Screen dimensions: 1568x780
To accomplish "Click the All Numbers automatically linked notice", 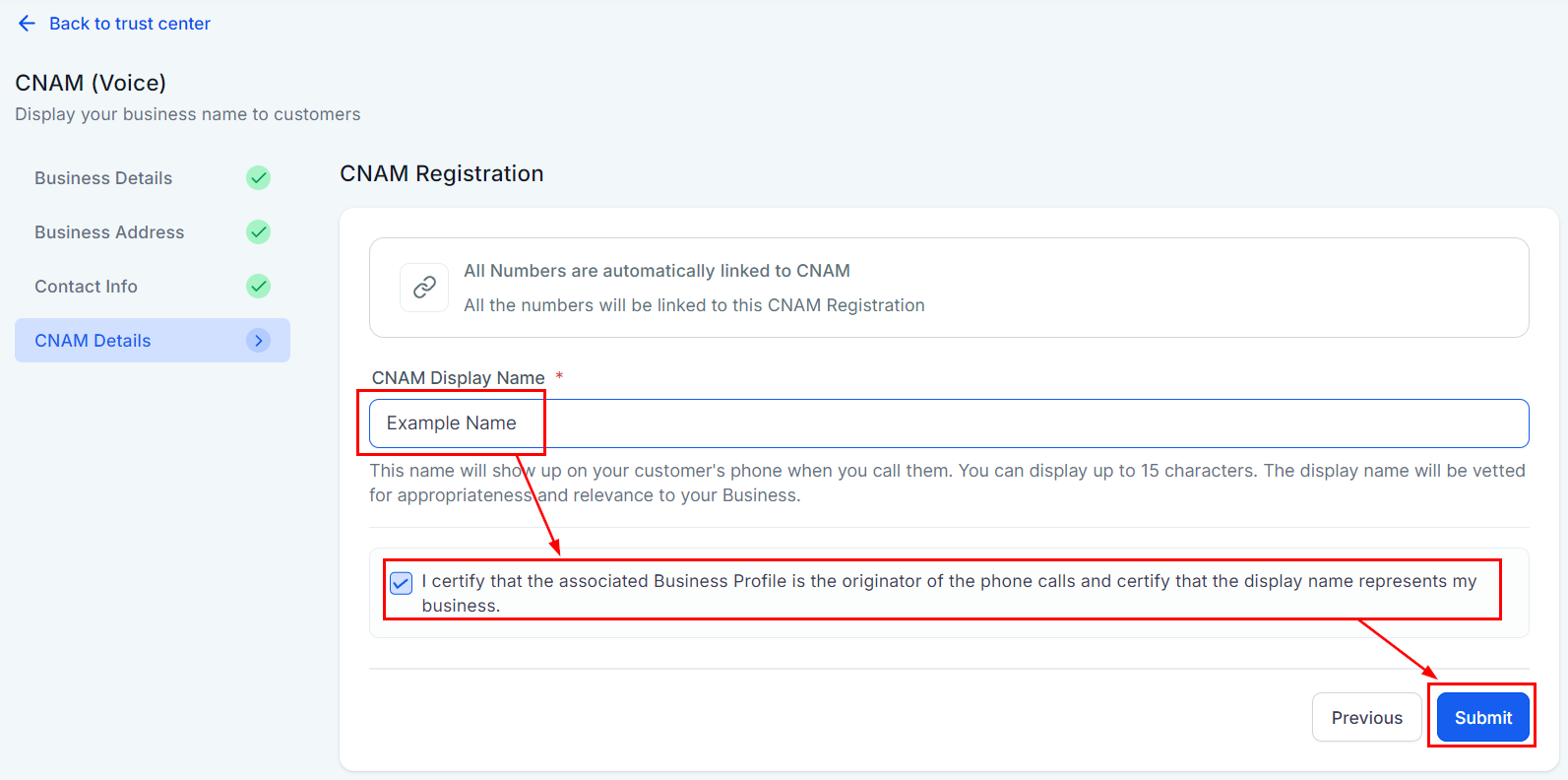I will click(657, 271).
